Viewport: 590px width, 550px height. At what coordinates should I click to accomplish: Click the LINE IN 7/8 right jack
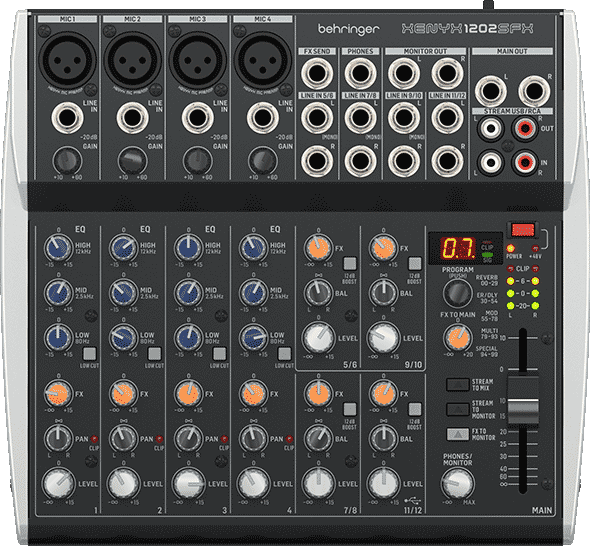(x=360, y=161)
